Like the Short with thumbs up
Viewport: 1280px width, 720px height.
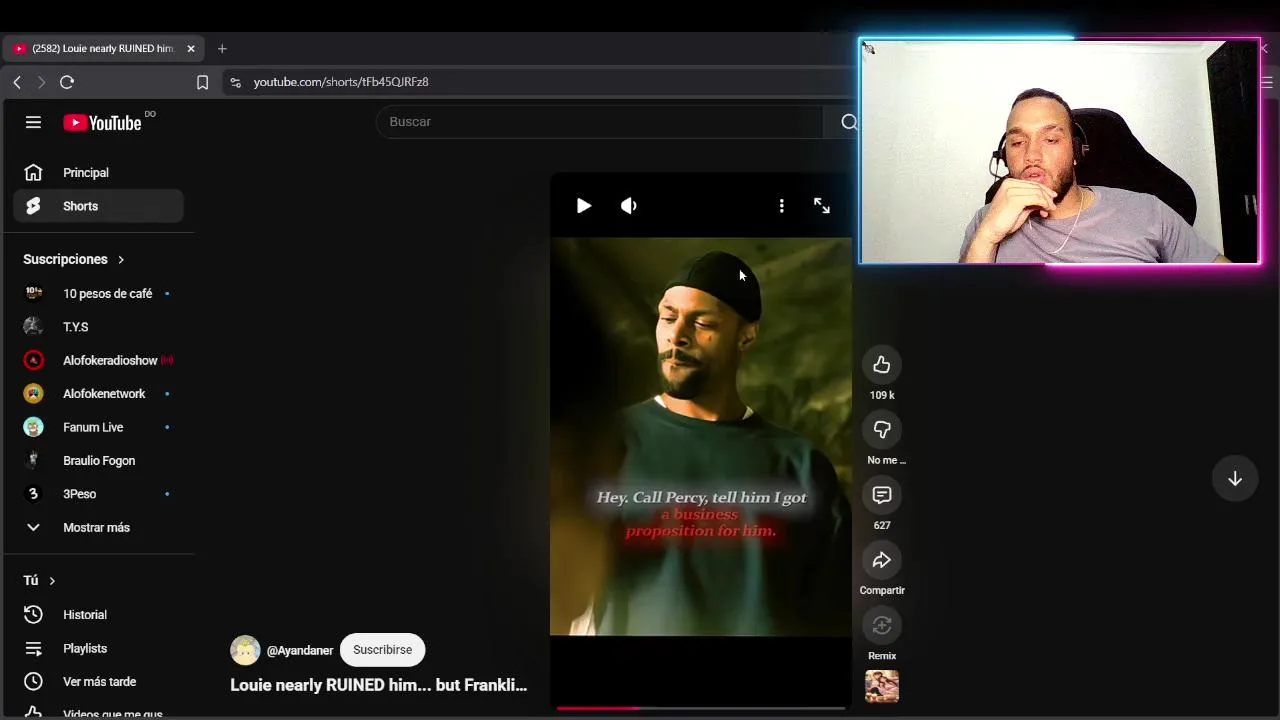882,365
